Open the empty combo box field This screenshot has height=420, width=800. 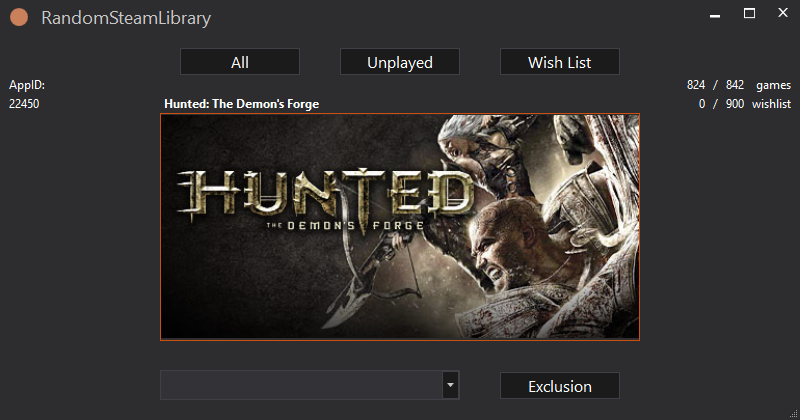click(x=300, y=385)
